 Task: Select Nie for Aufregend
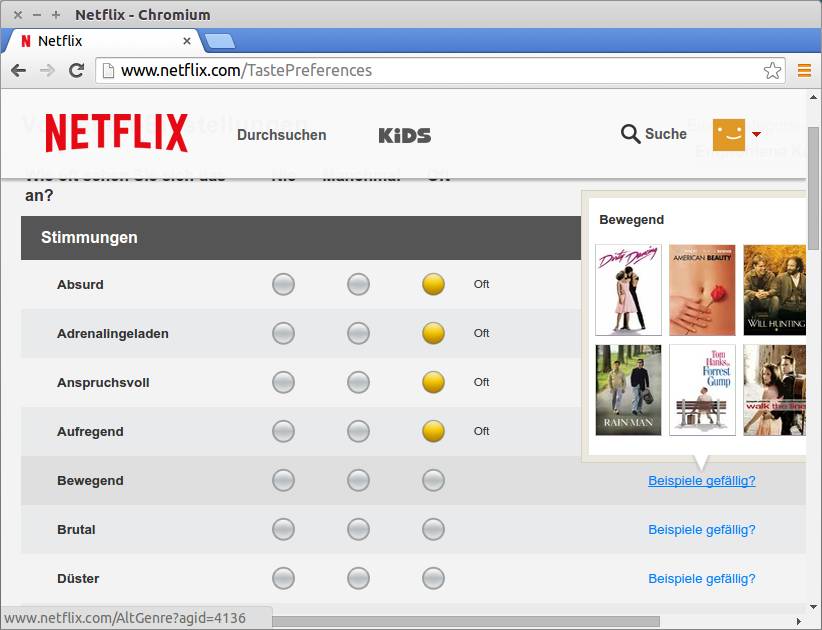284,431
